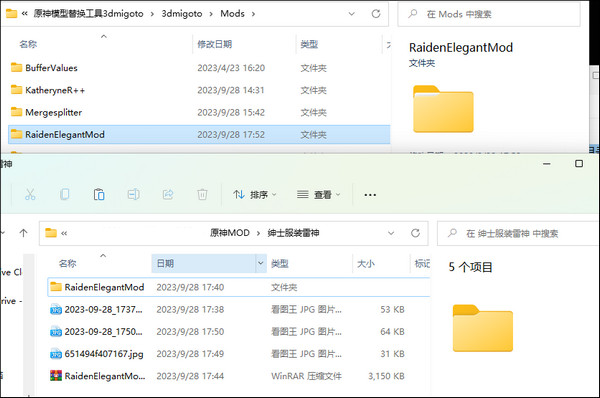
Task: Click the 原神模型替换工具3dmigoto breadcrumb
Action: coord(88,14)
